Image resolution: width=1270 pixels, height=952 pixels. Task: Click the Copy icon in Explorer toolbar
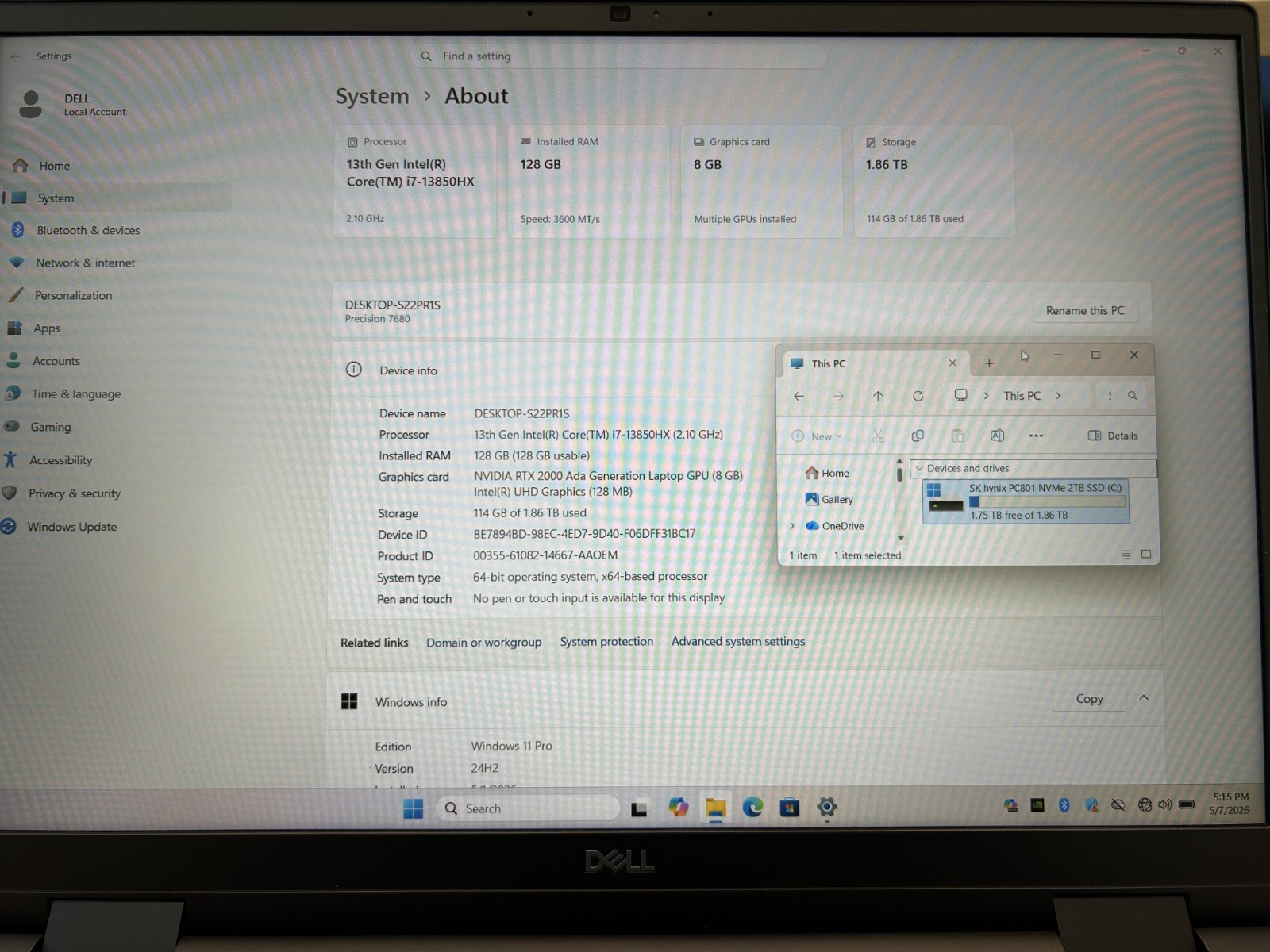tap(918, 436)
